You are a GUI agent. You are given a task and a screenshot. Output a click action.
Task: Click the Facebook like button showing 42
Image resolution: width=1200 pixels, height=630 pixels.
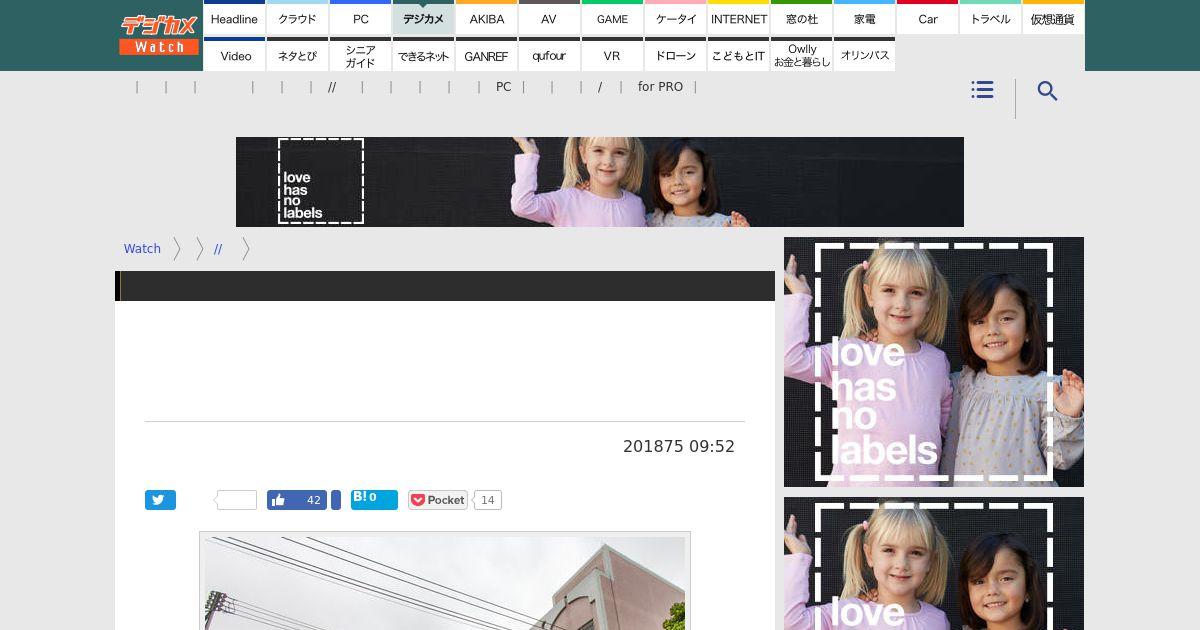pos(297,500)
